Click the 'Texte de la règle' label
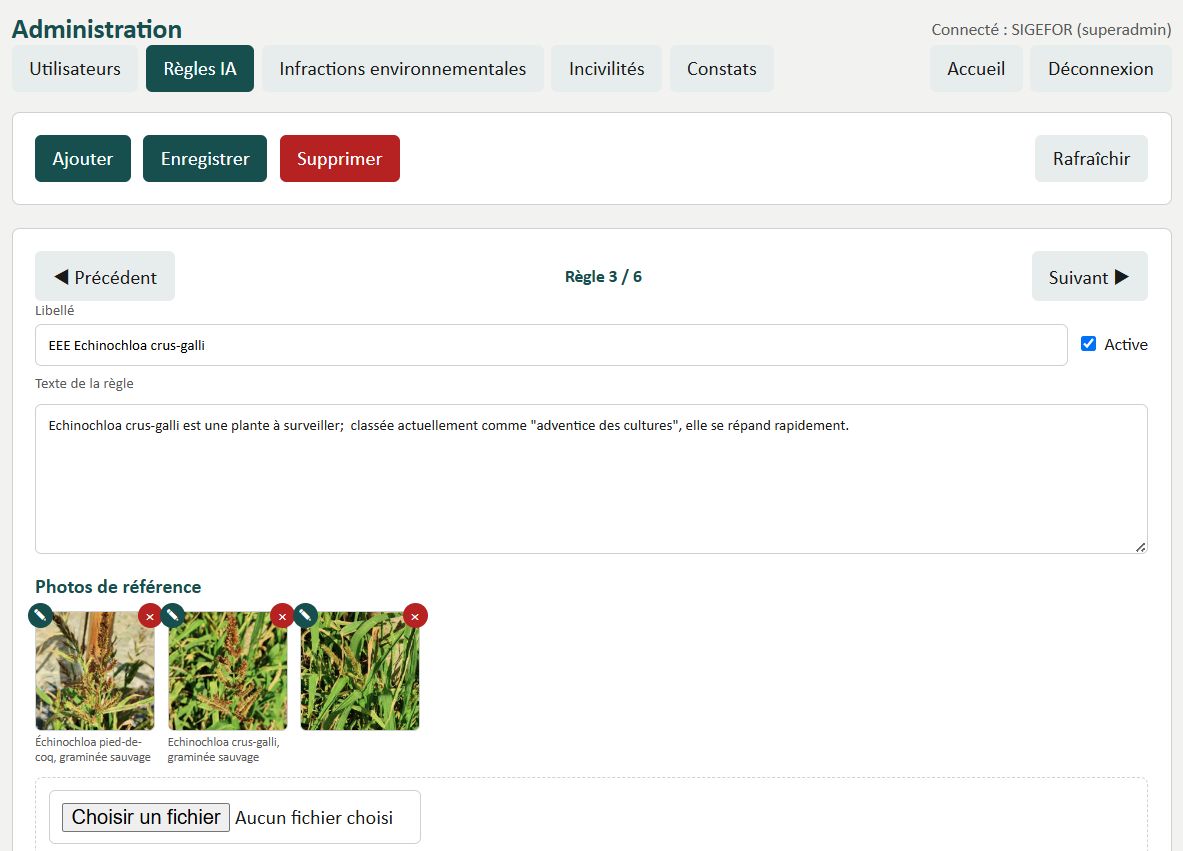 pos(84,383)
